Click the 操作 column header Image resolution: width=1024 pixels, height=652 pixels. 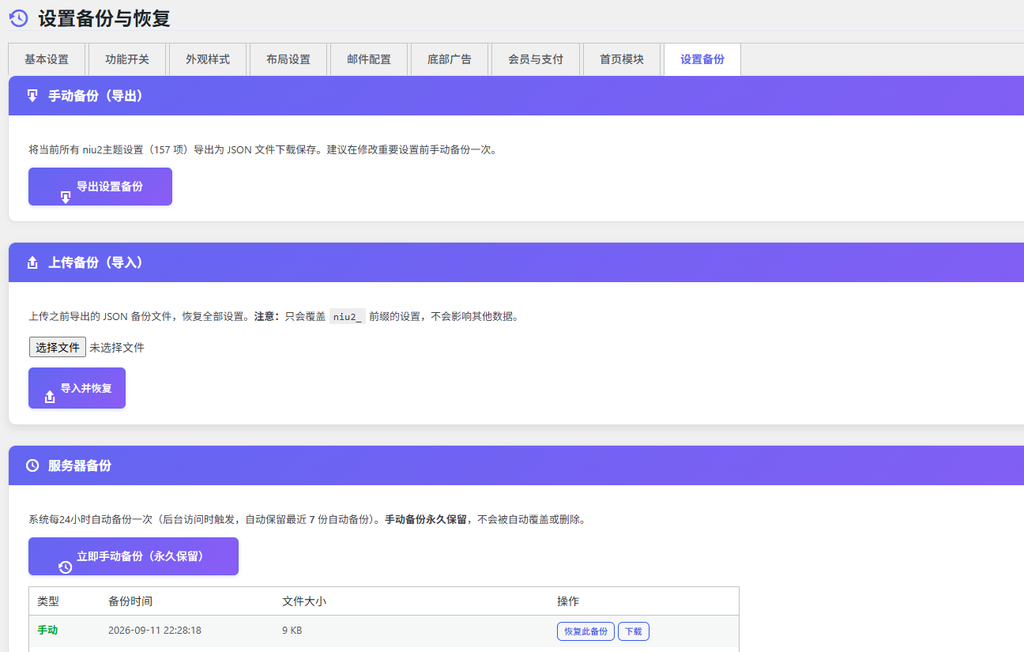tap(568, 601)
